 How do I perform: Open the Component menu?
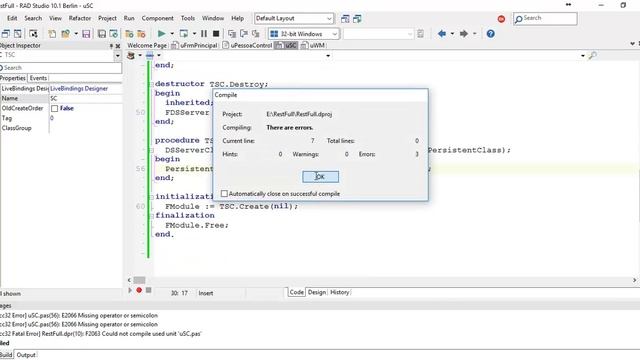pyautogui.click(x=158, y=18)
